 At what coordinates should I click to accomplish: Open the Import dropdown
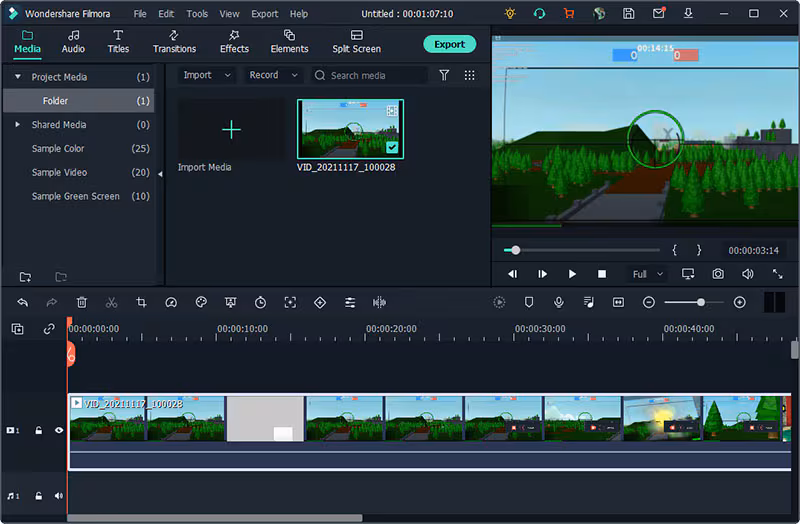click(207, 75)
